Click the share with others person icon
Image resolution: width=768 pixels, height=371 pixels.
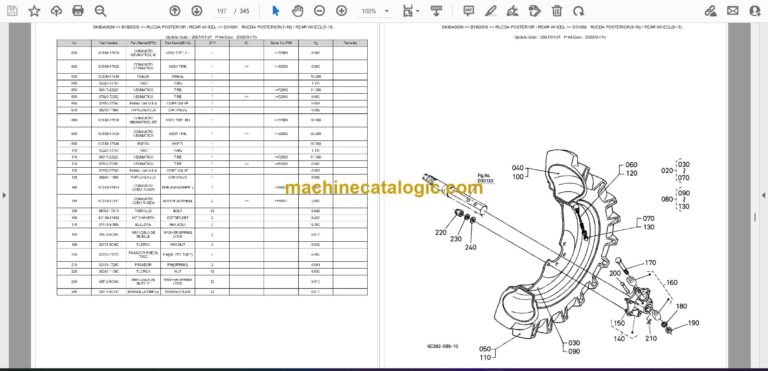755,11
